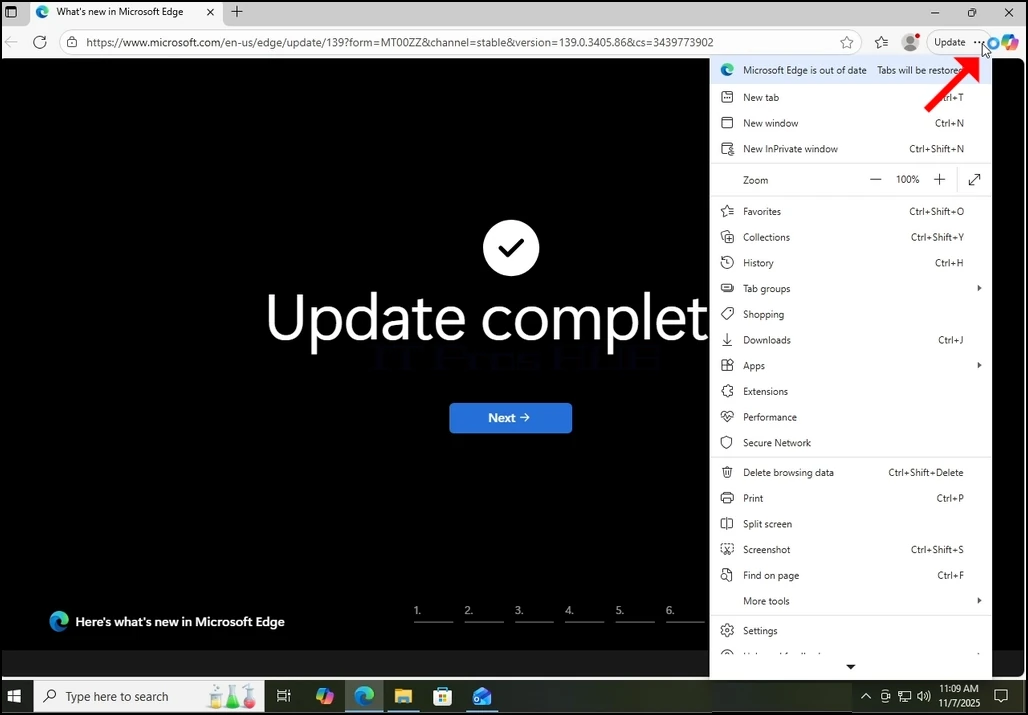Image resolution: width=1028 pixels, height=715 pixels.
Task: Choose Split screen from the menu
Action: tap(850, 524)
